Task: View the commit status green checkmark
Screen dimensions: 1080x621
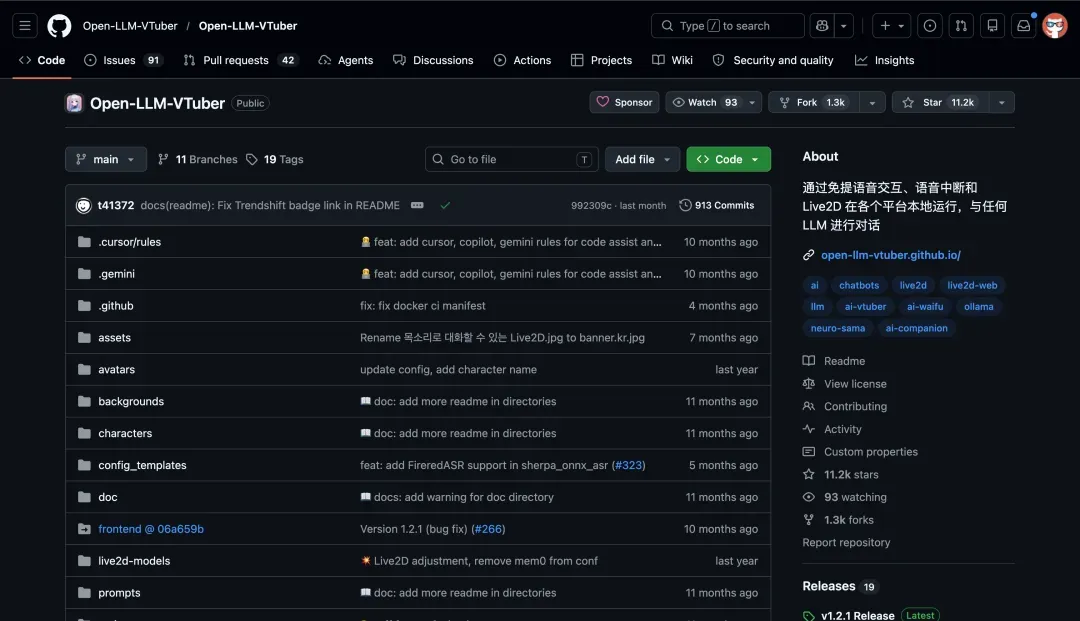Action: click(446, 205)
